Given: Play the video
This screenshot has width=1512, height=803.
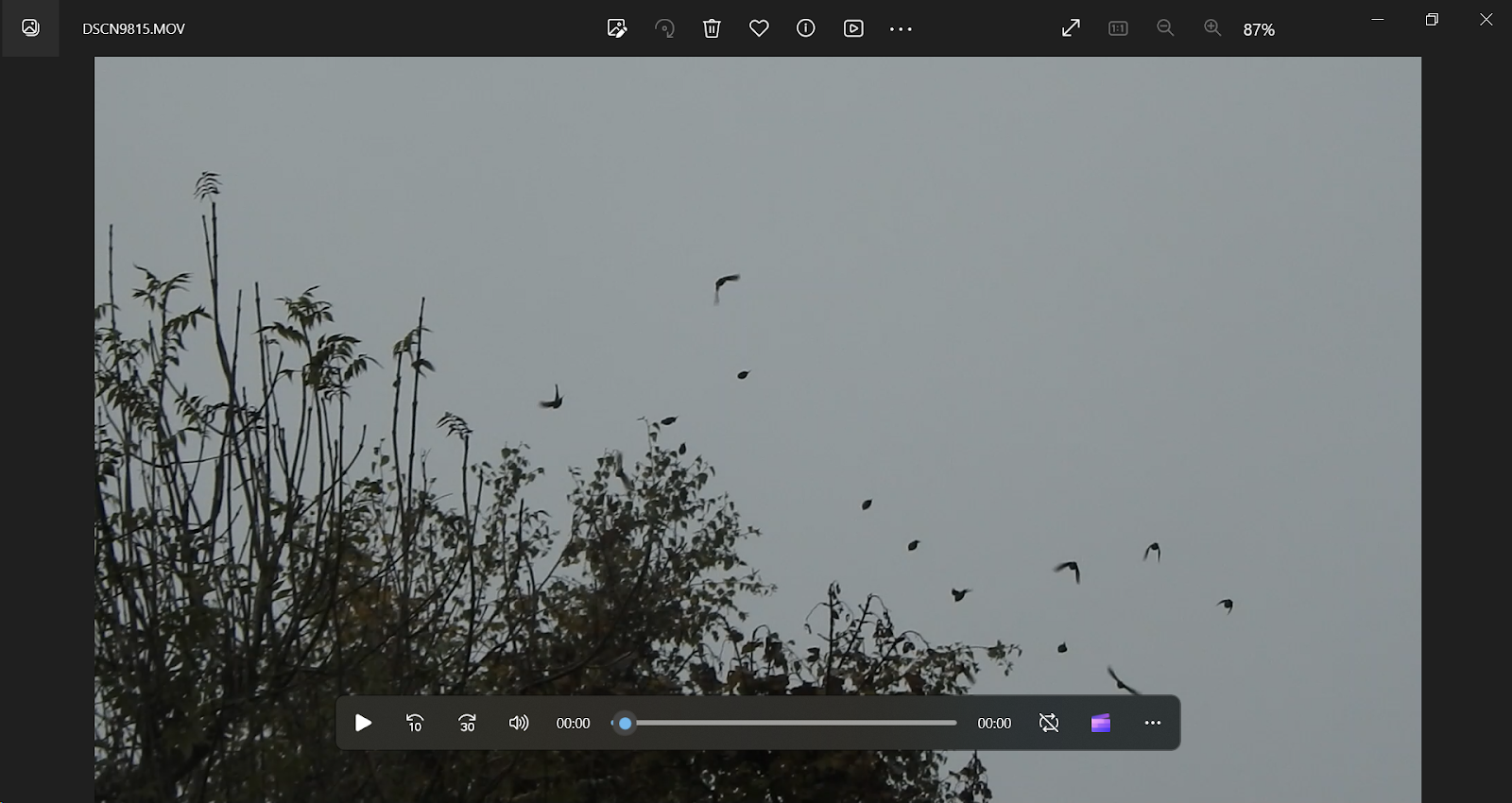Looking at the screenshot, I should click(x=363, y=723).
